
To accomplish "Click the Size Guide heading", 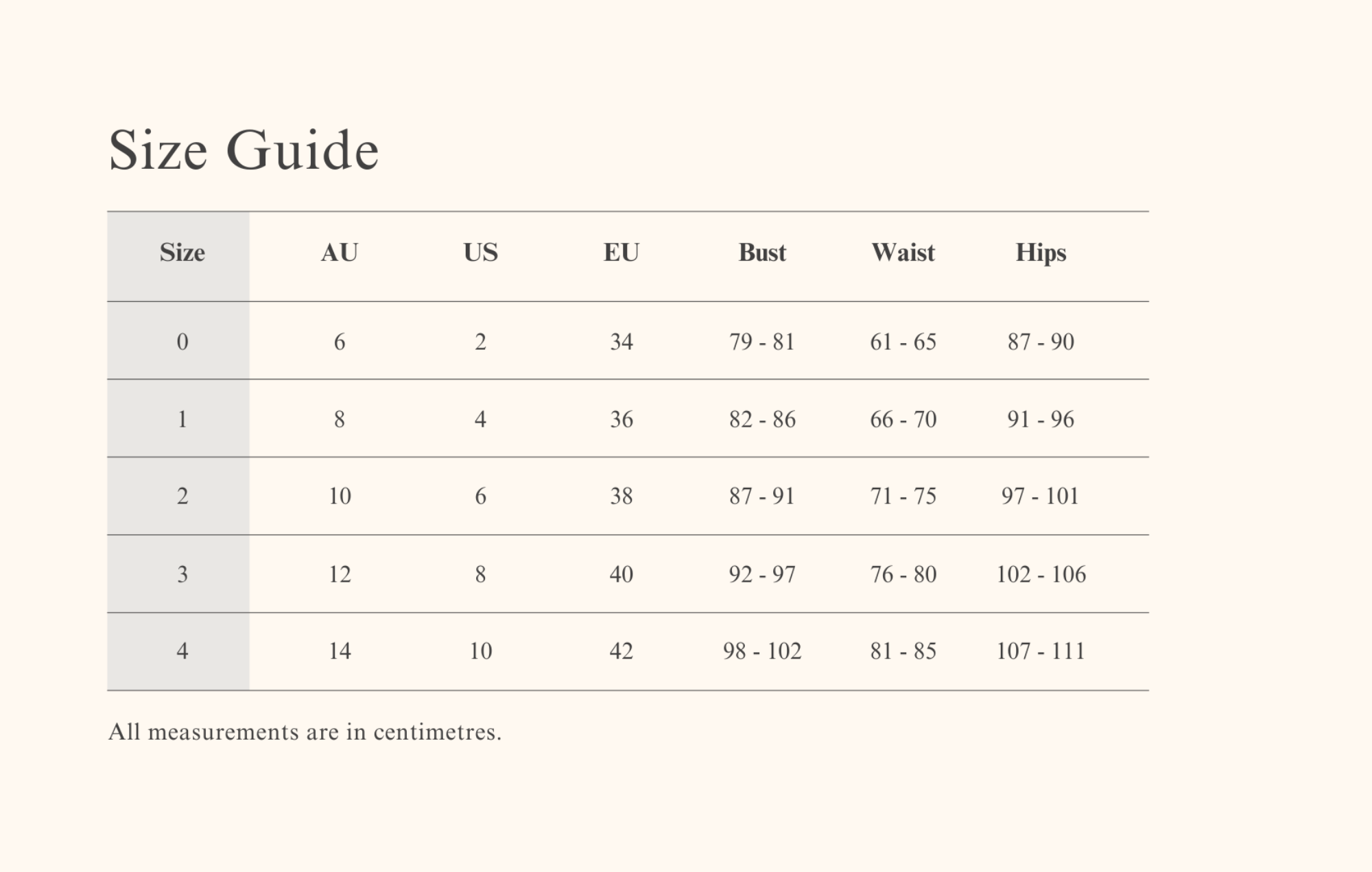I will tap(244, 150).
